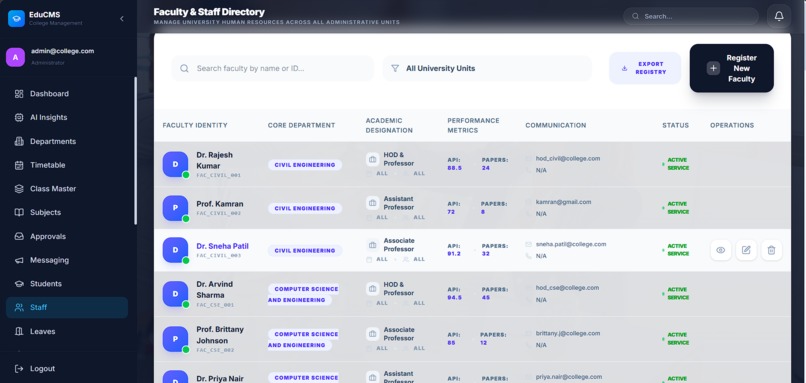Open the All University Units dropdown
This screenshot has width=806, height=383.
(x=487, y=68)
